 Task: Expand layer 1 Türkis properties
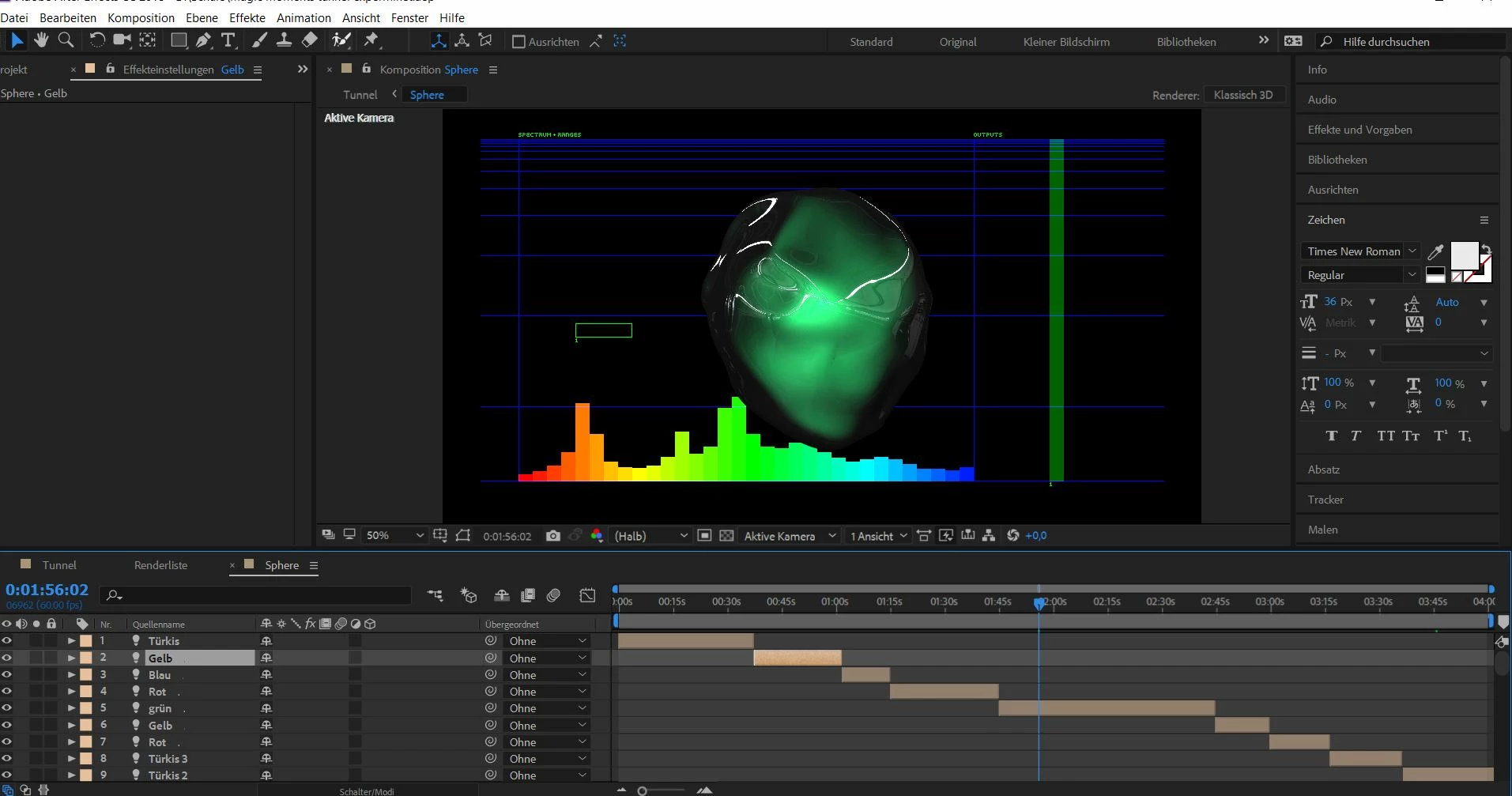(x=71, y=641)
